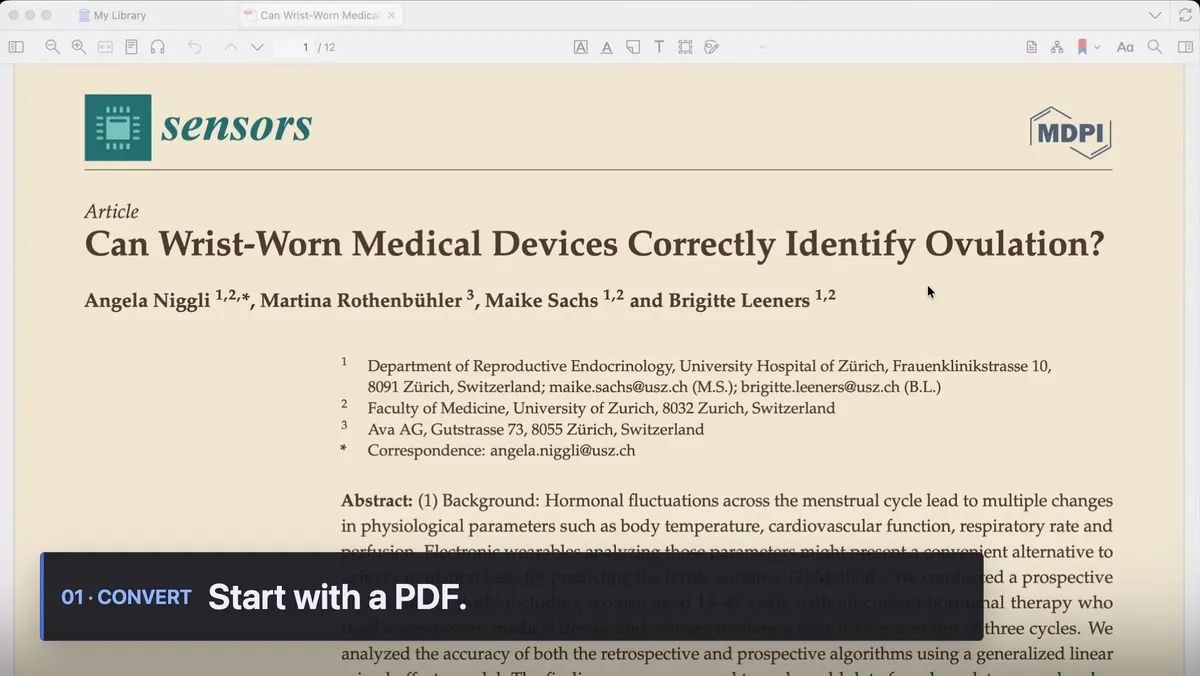Switch to the My Library tab
Screen dimensions: 1200x676
pos(112,15)
